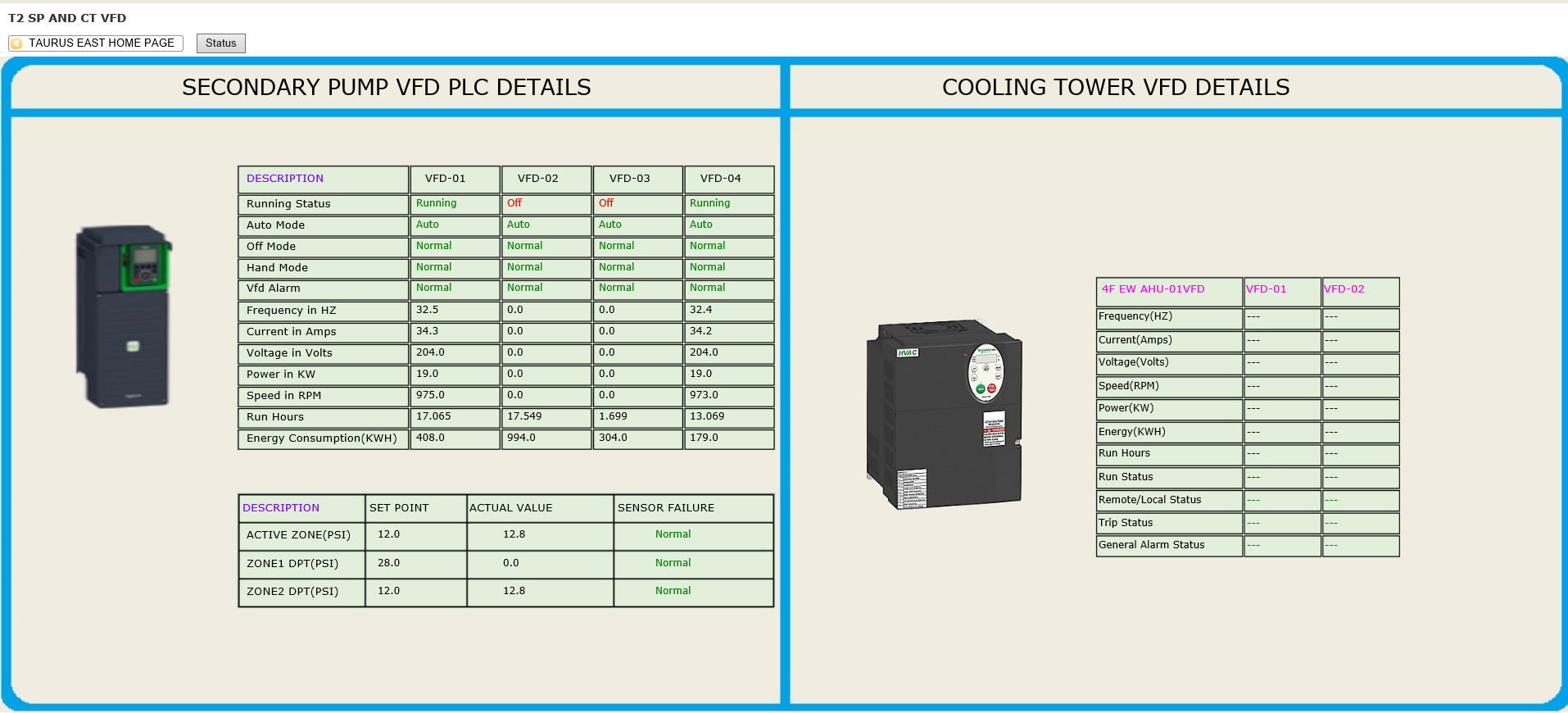Select VFD-02 energy consumption 994.0 value
Viewport: 1568px width, 713px height.
point(521,438)
